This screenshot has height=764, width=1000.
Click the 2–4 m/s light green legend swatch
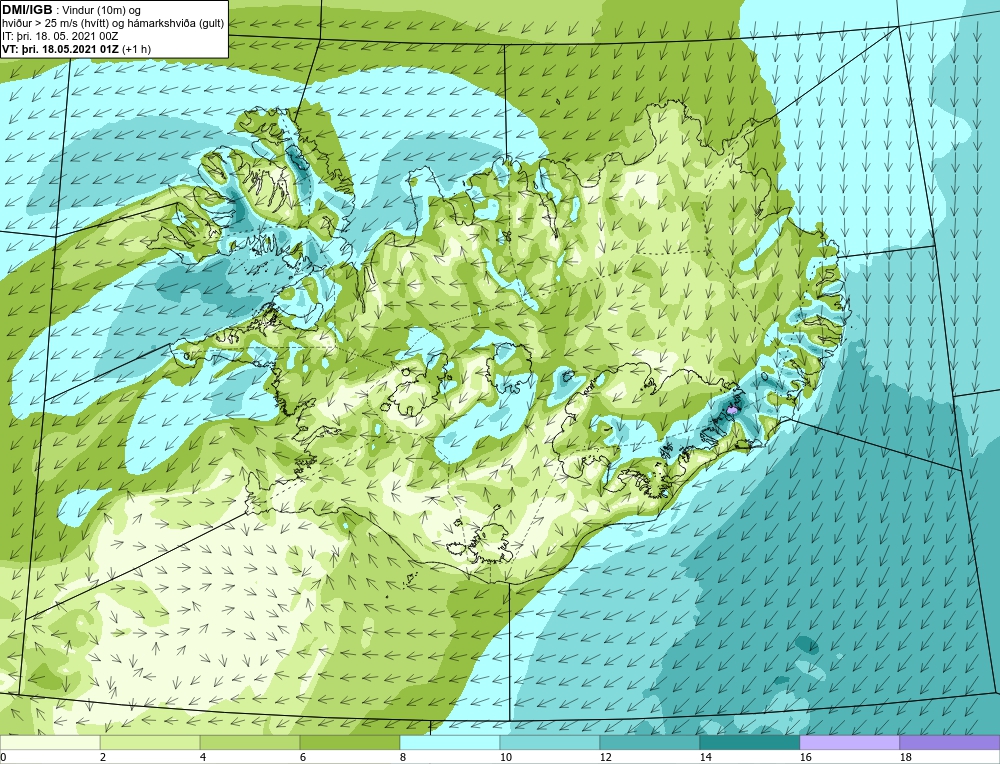[x=150, y=742]
